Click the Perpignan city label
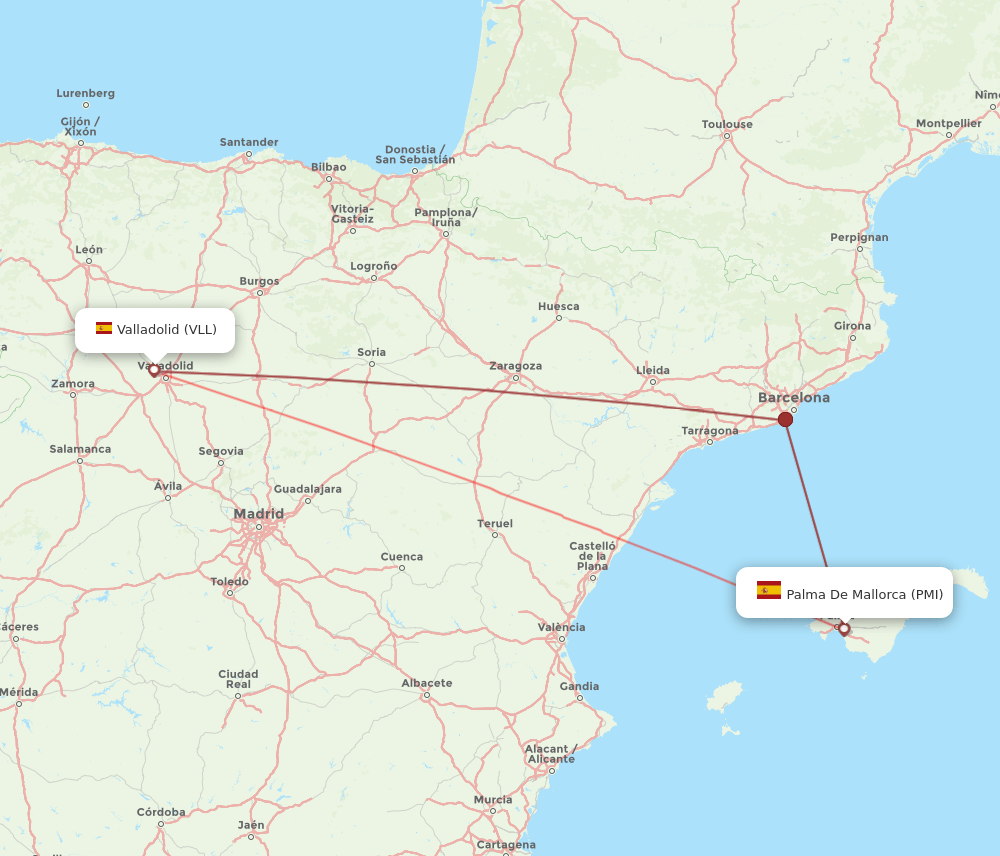Viewport: 1000px width, 856px height. (859, 237)
